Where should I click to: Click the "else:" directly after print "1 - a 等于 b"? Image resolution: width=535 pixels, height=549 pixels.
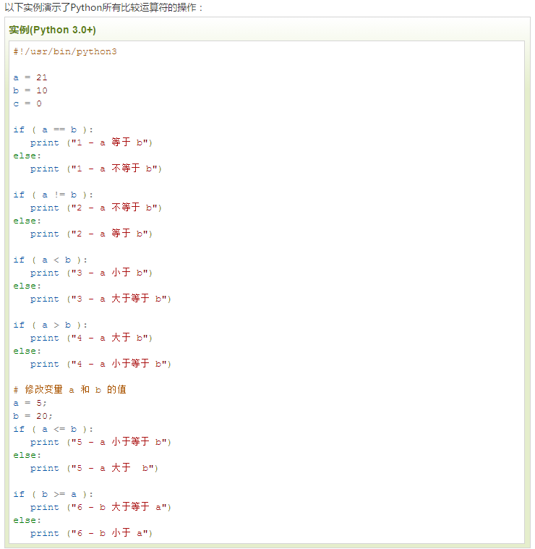[27, 156]
